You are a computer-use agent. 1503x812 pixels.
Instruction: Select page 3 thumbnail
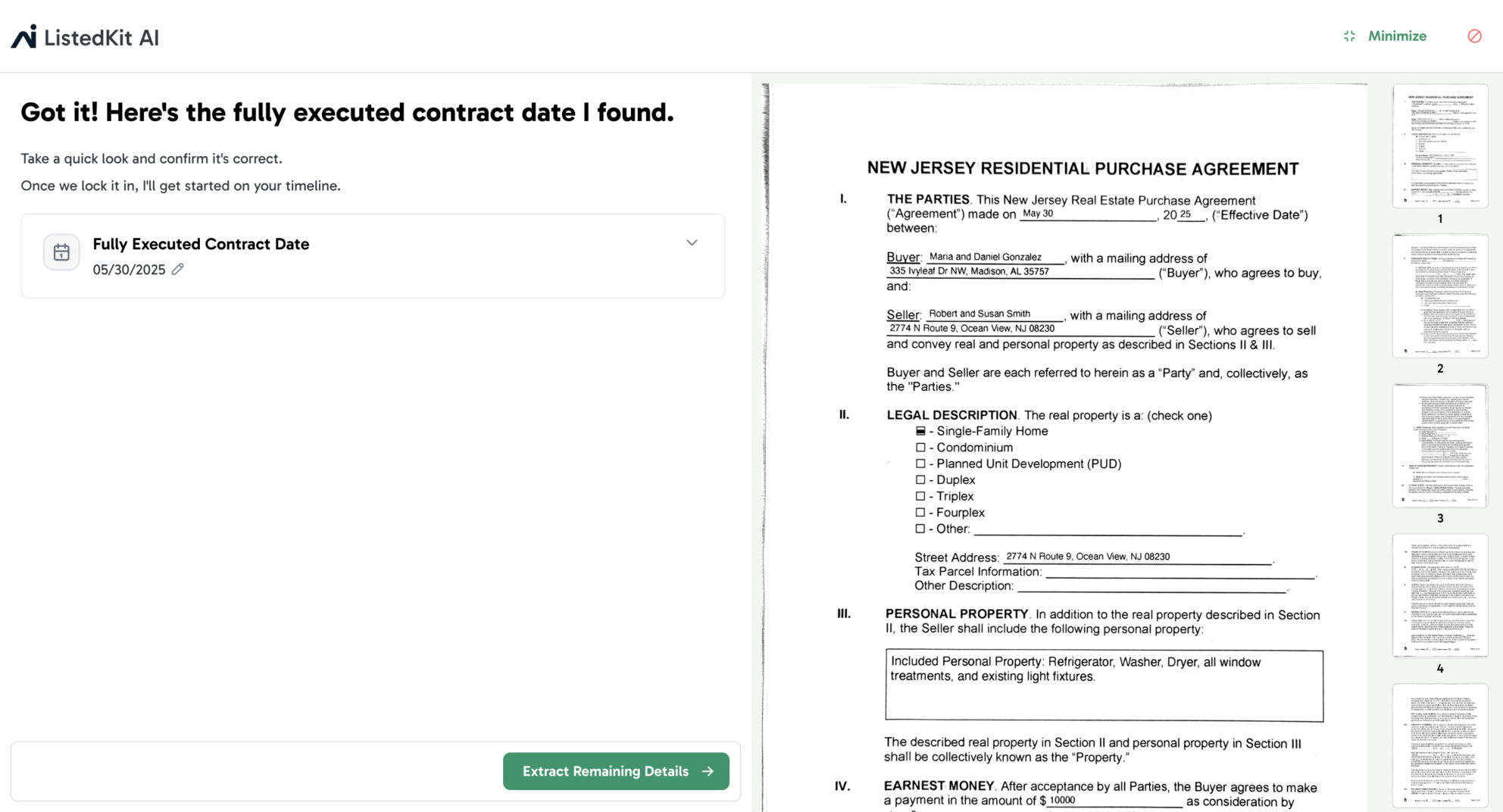pyautogui.click(x=1440, y=446)
